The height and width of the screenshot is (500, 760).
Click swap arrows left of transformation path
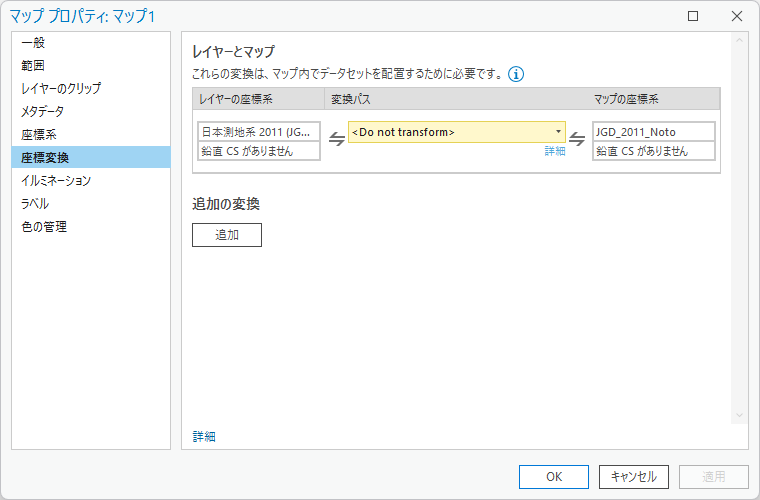[x=337, y=139]
